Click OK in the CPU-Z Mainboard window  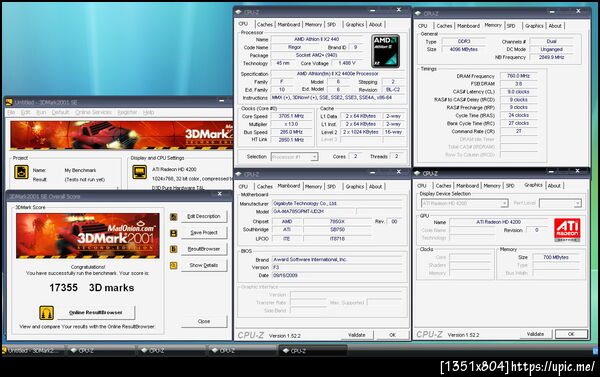pyautogui.click(x=392, y=335)
